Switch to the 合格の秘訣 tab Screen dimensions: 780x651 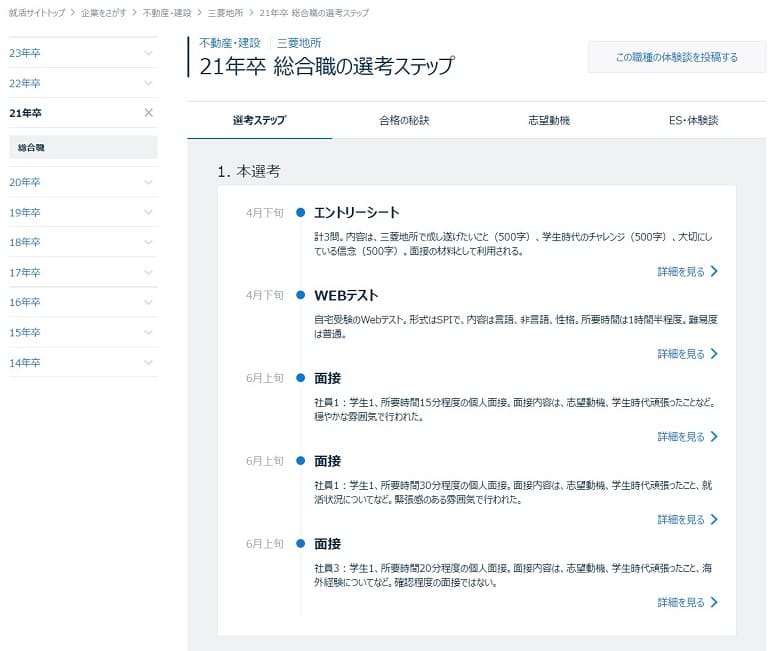[x=404, y=120]
